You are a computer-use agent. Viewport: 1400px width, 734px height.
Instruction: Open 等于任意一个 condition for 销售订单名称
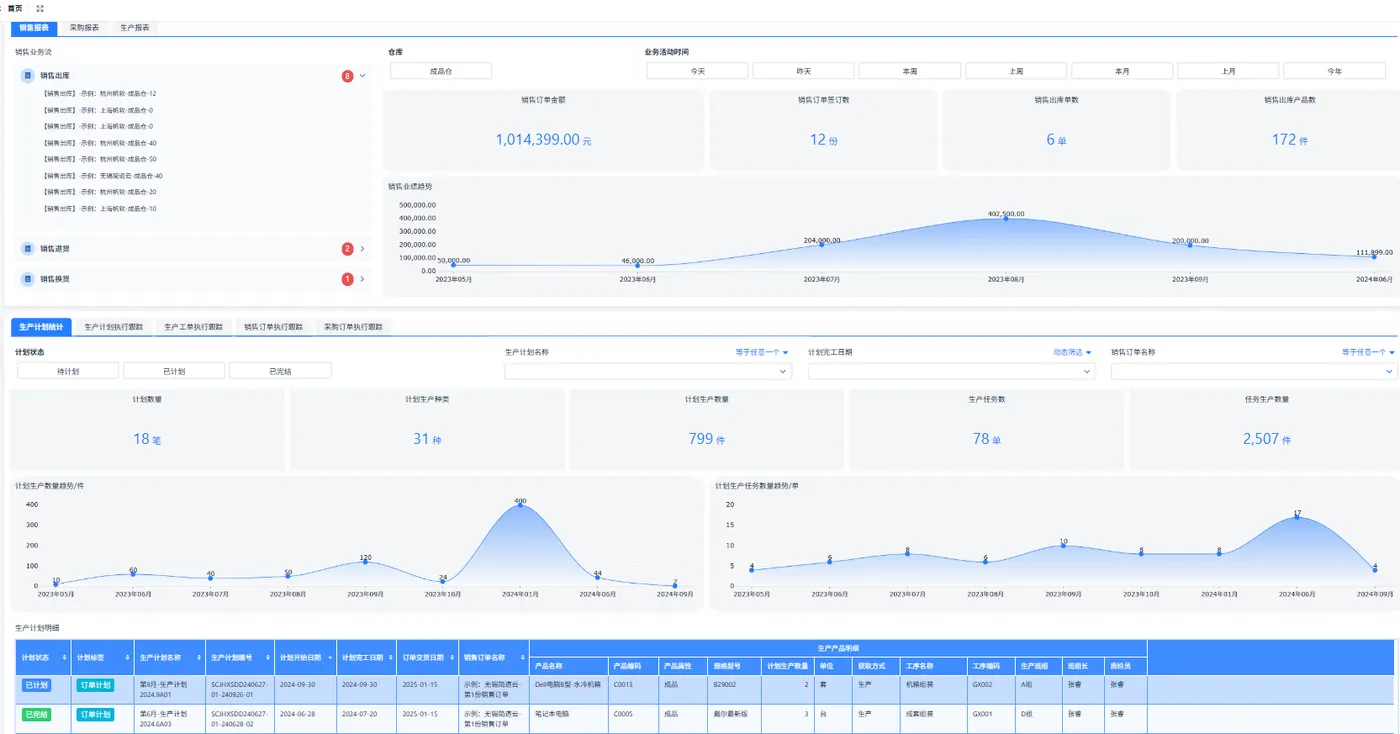[1369, 352]
